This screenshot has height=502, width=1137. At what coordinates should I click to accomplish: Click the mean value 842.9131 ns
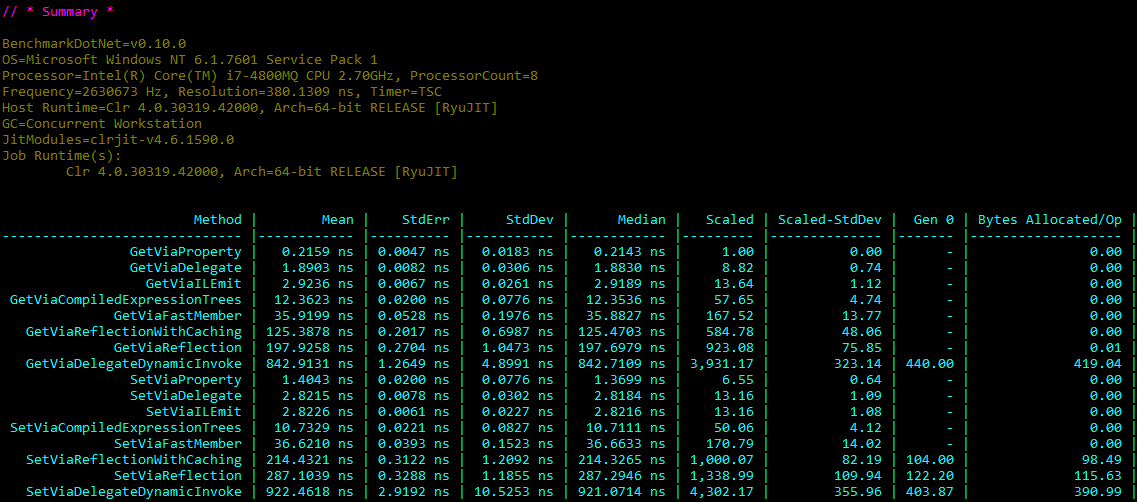coord(310,363)
